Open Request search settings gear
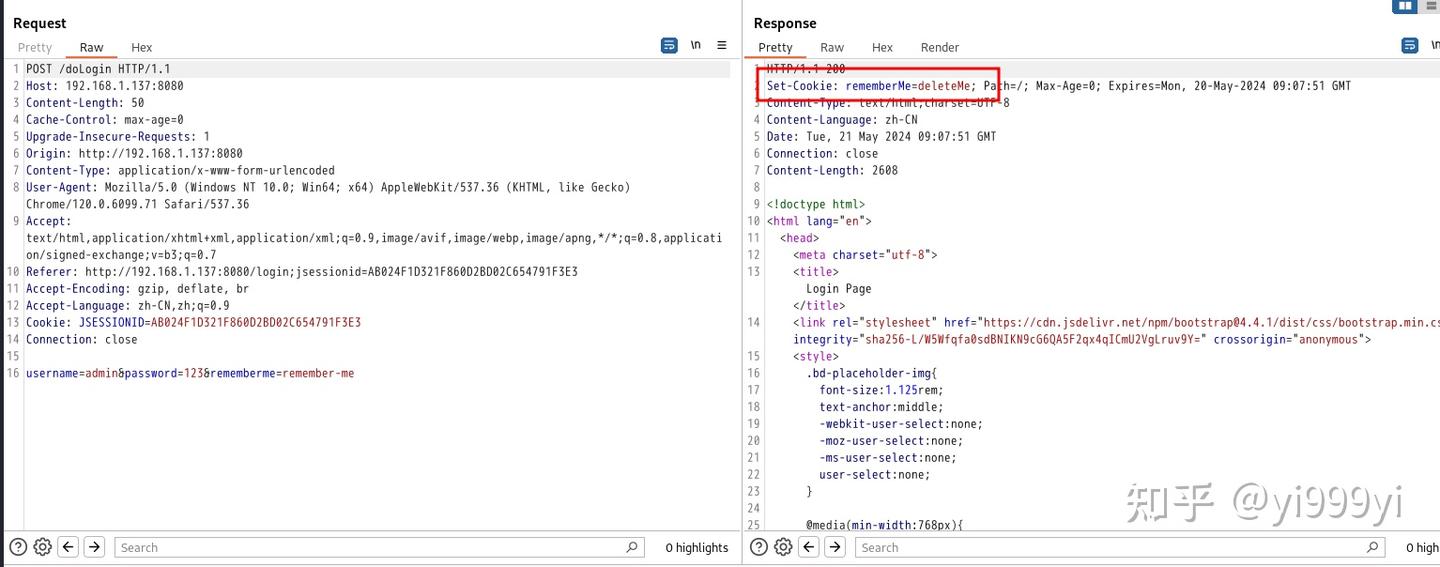 click(x=42, y=547)
